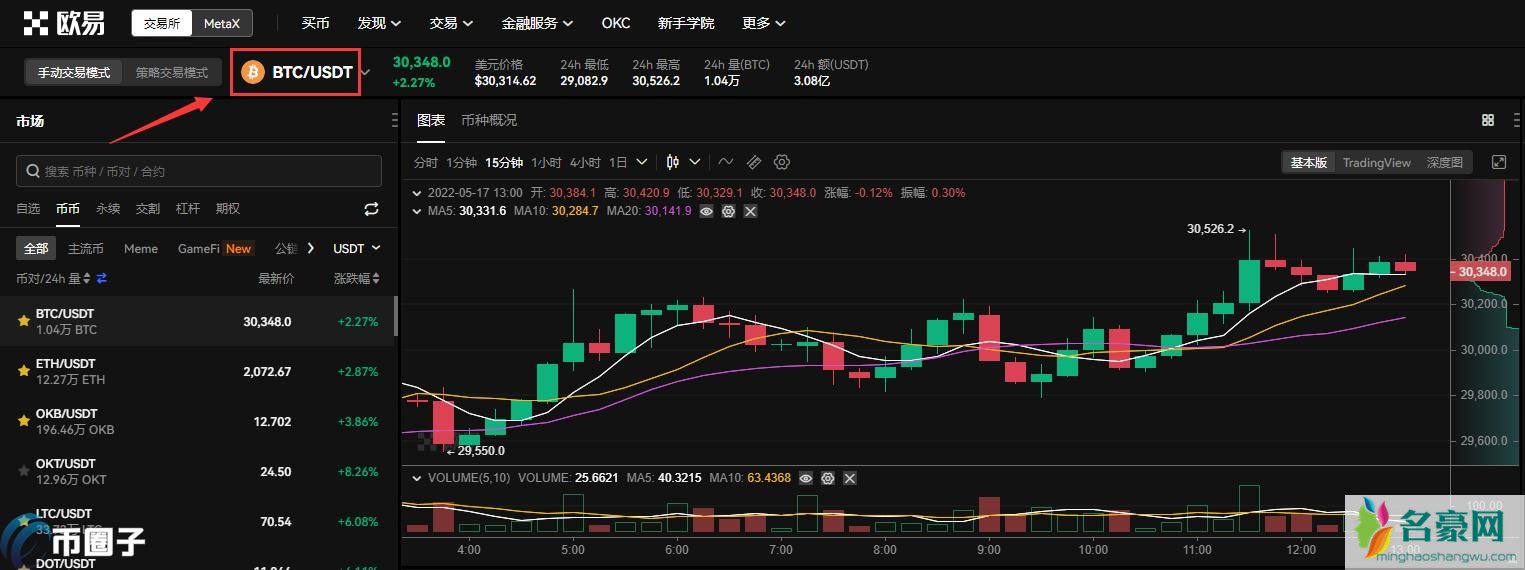The width and height of the screenshot is (1525, 570).
Task: Collapse the MA5 indicator row chevron
Action: 418,211
